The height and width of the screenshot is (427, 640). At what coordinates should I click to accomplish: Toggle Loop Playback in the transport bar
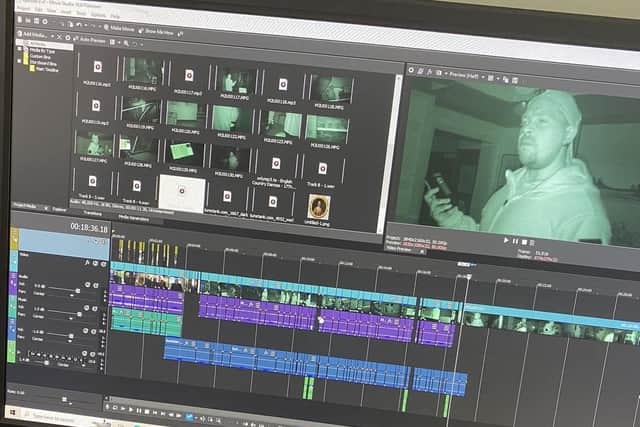coord(115,408)
